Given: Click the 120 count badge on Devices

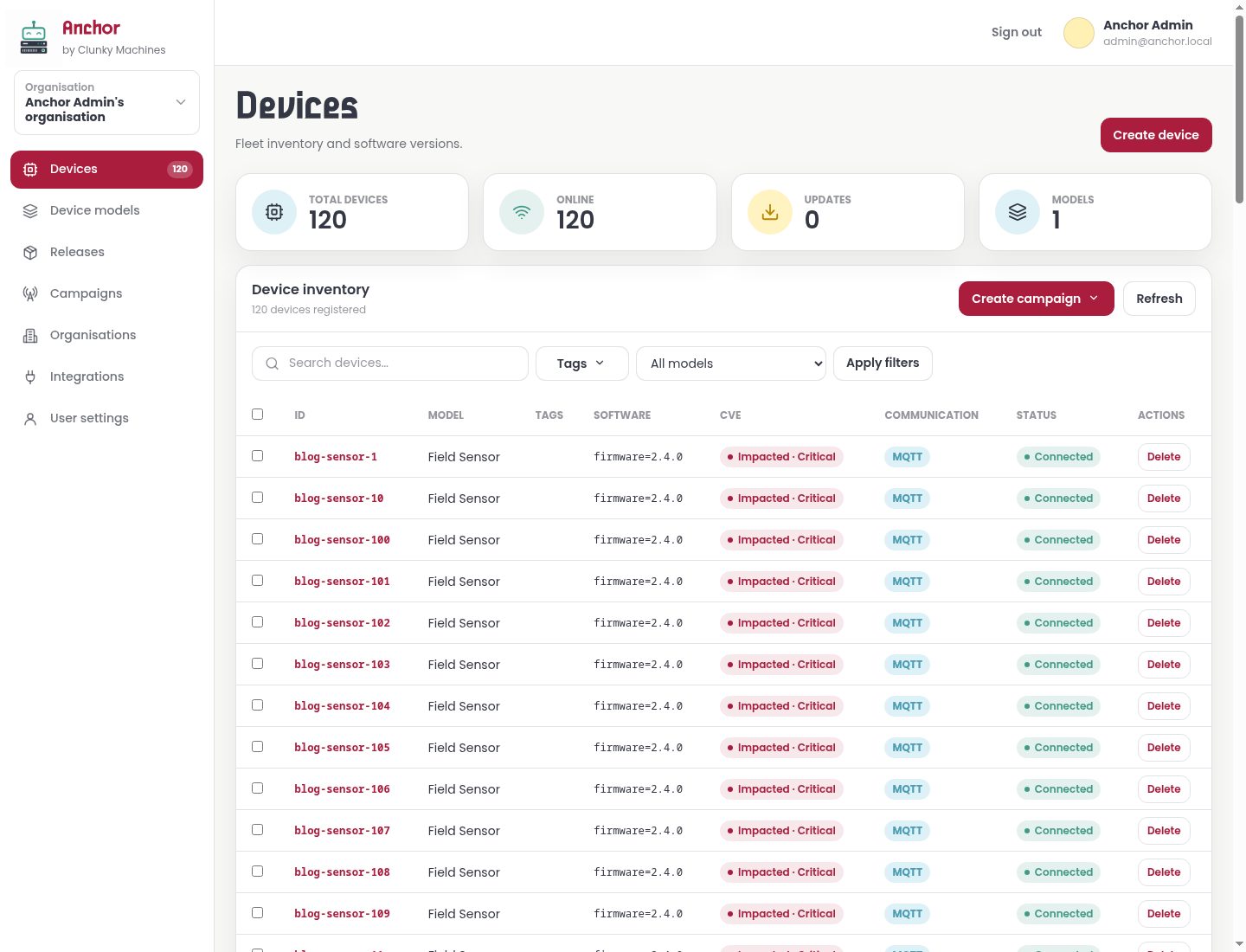Looking at the screenshot, I should point(180,170).
